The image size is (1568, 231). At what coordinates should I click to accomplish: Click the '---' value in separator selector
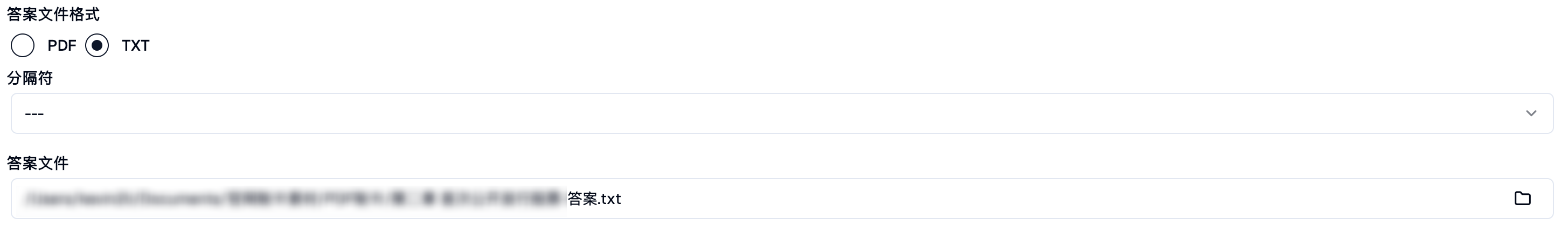(x=34, y=114)
